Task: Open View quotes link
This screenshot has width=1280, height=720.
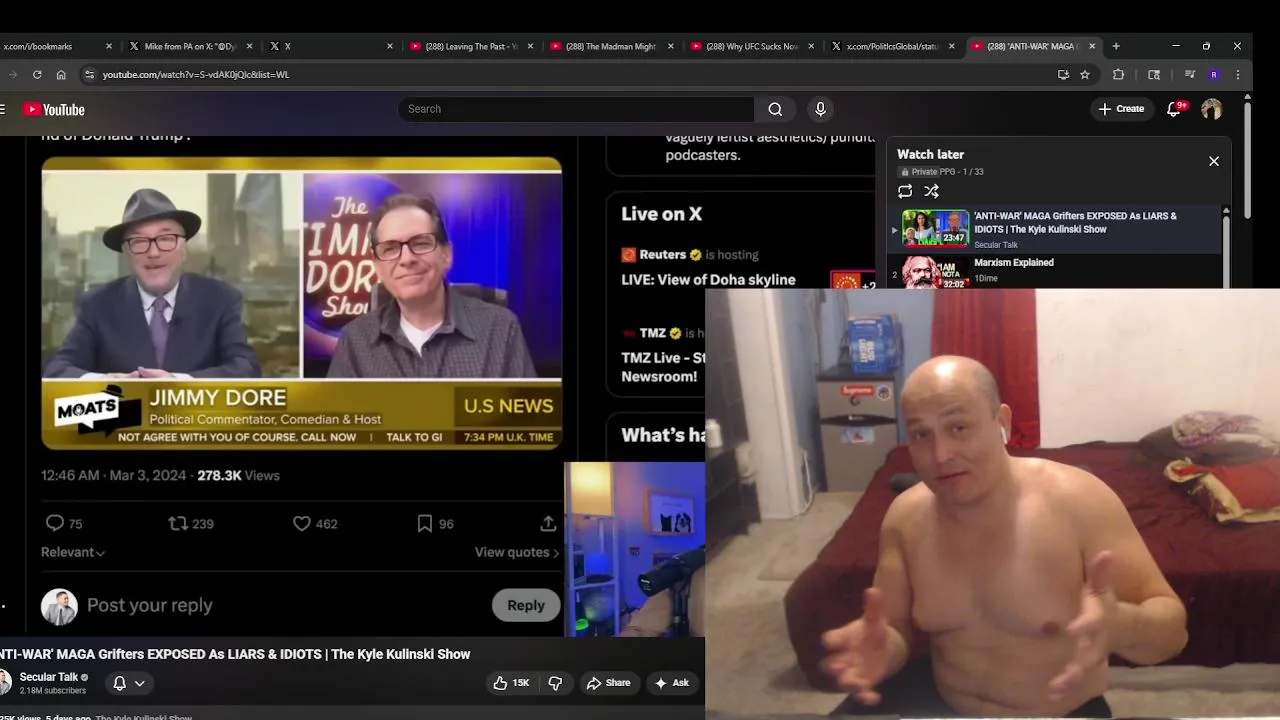Action: coord(517,552)
